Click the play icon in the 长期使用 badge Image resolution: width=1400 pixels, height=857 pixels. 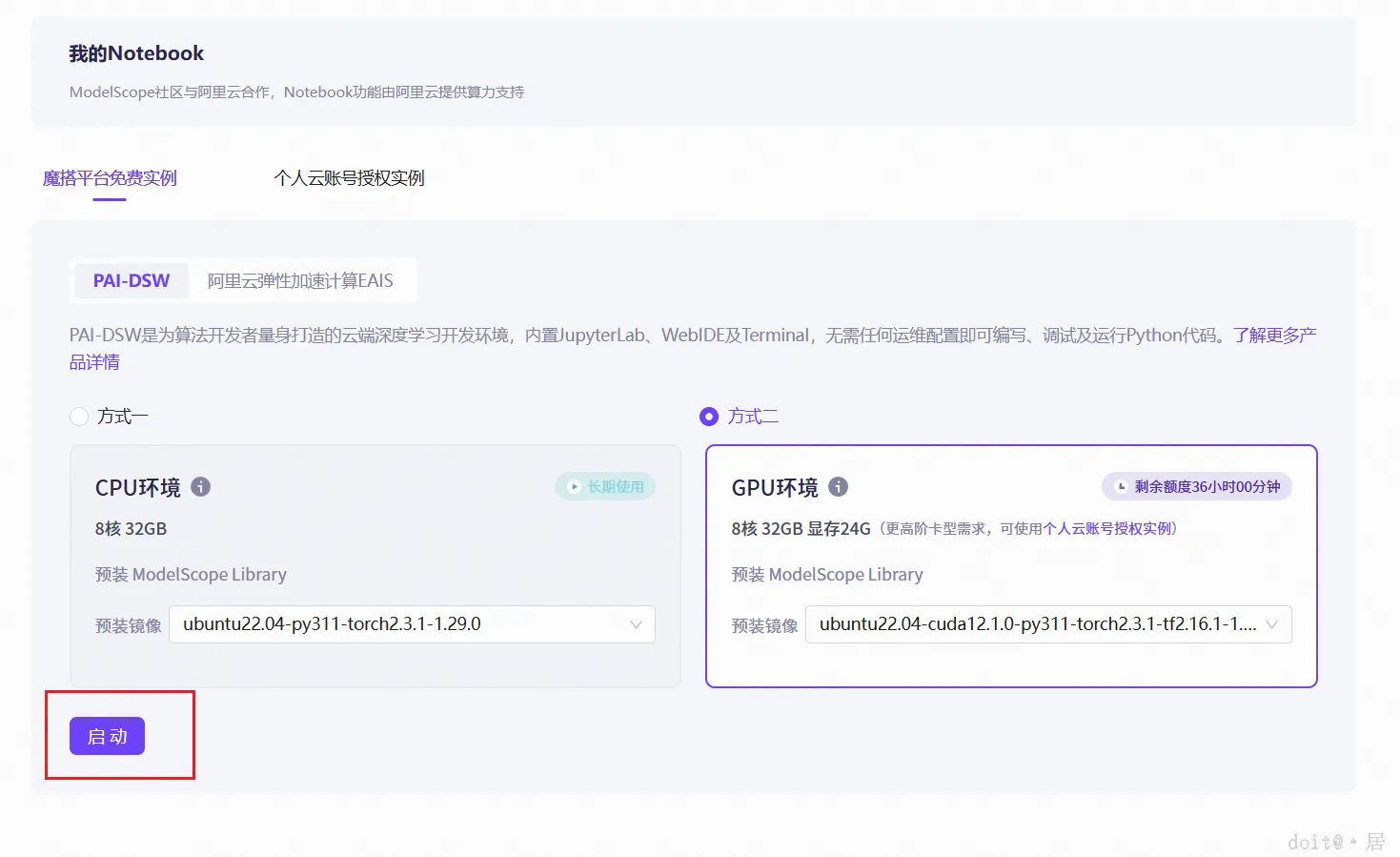[x=572, y=486]
